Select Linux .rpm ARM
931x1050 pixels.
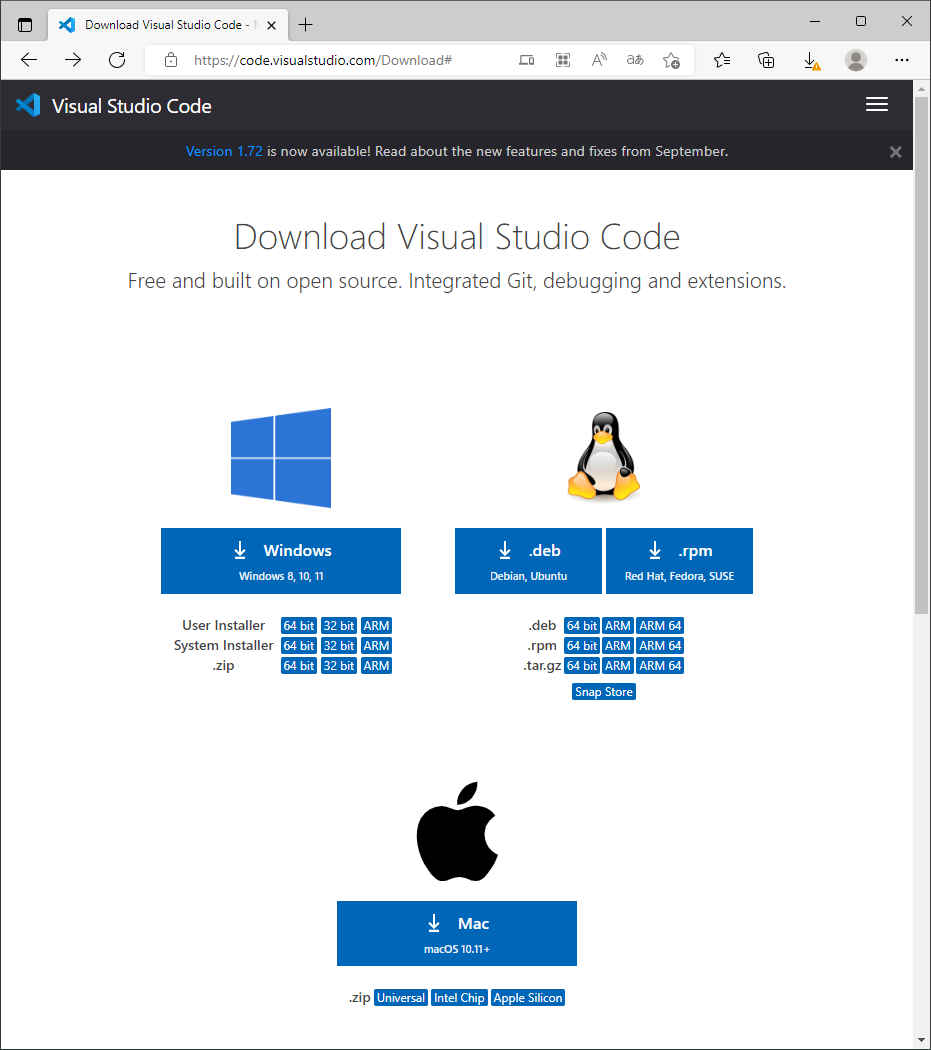tap(618, 646)
